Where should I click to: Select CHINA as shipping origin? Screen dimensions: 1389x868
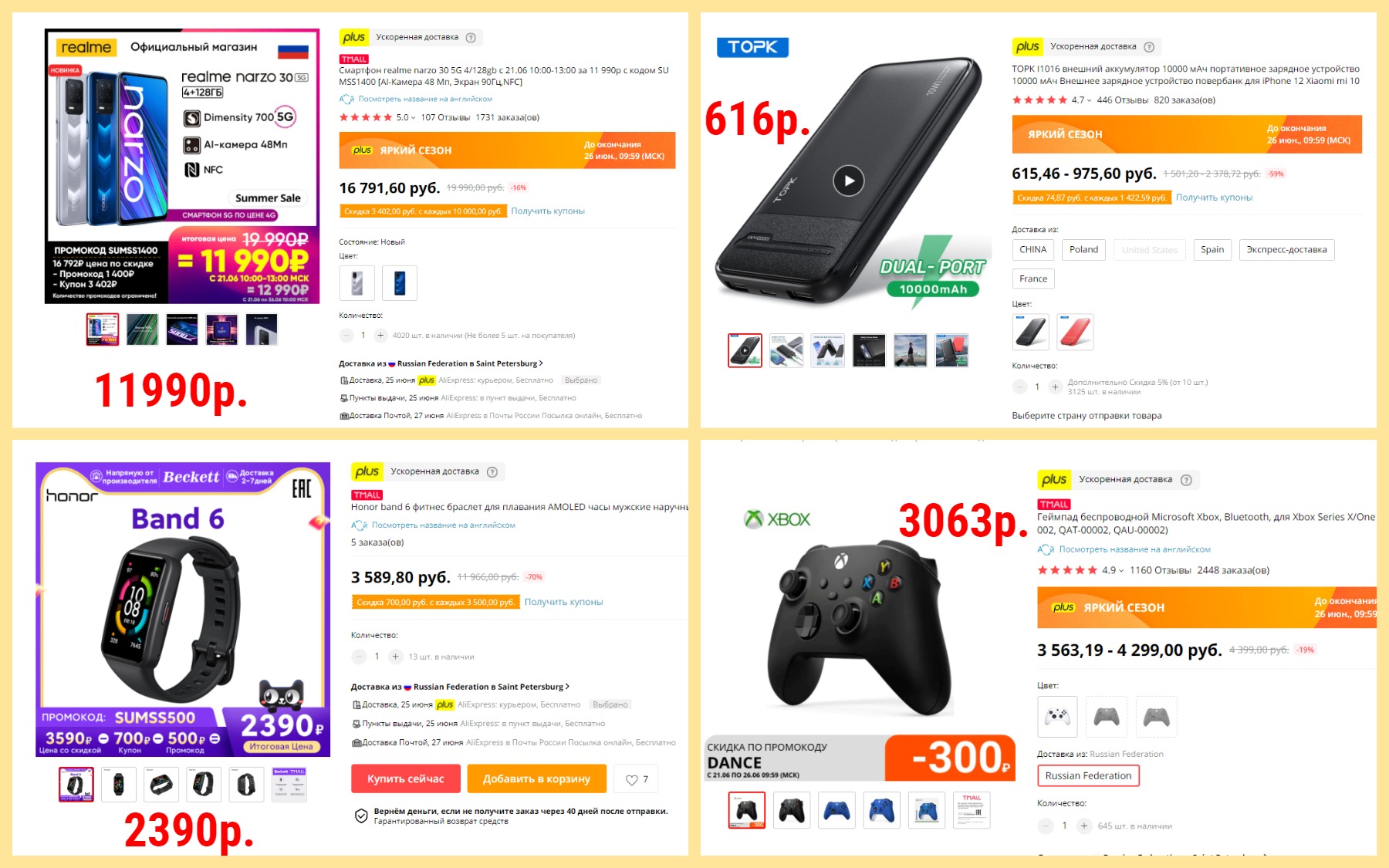pyautogui.click(x=1032, y=249)
